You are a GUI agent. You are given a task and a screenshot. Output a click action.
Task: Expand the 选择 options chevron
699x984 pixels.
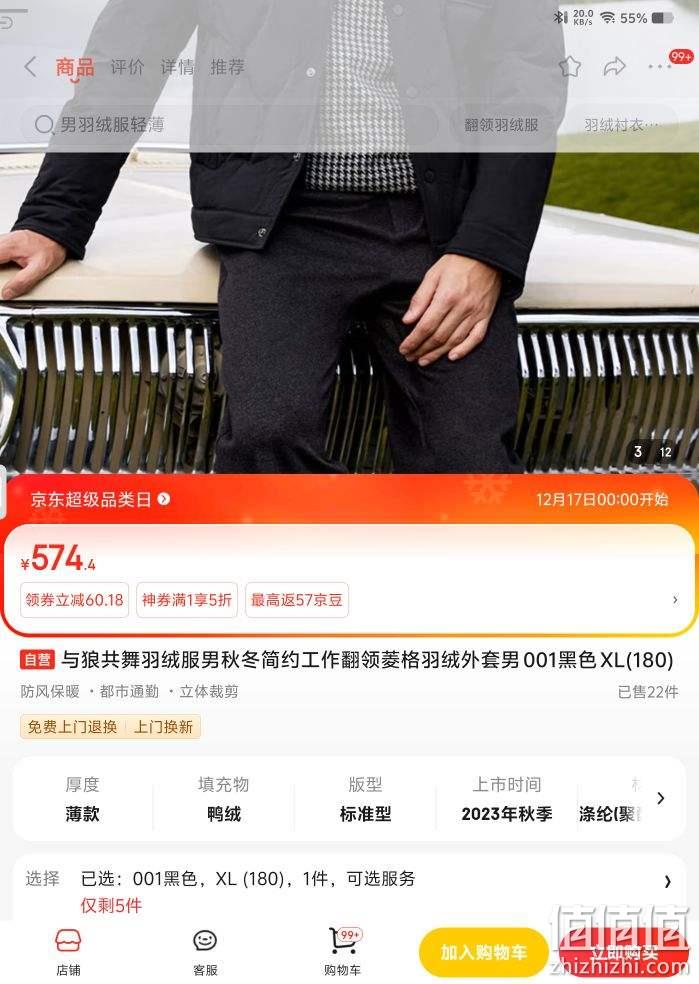(668, 882)
